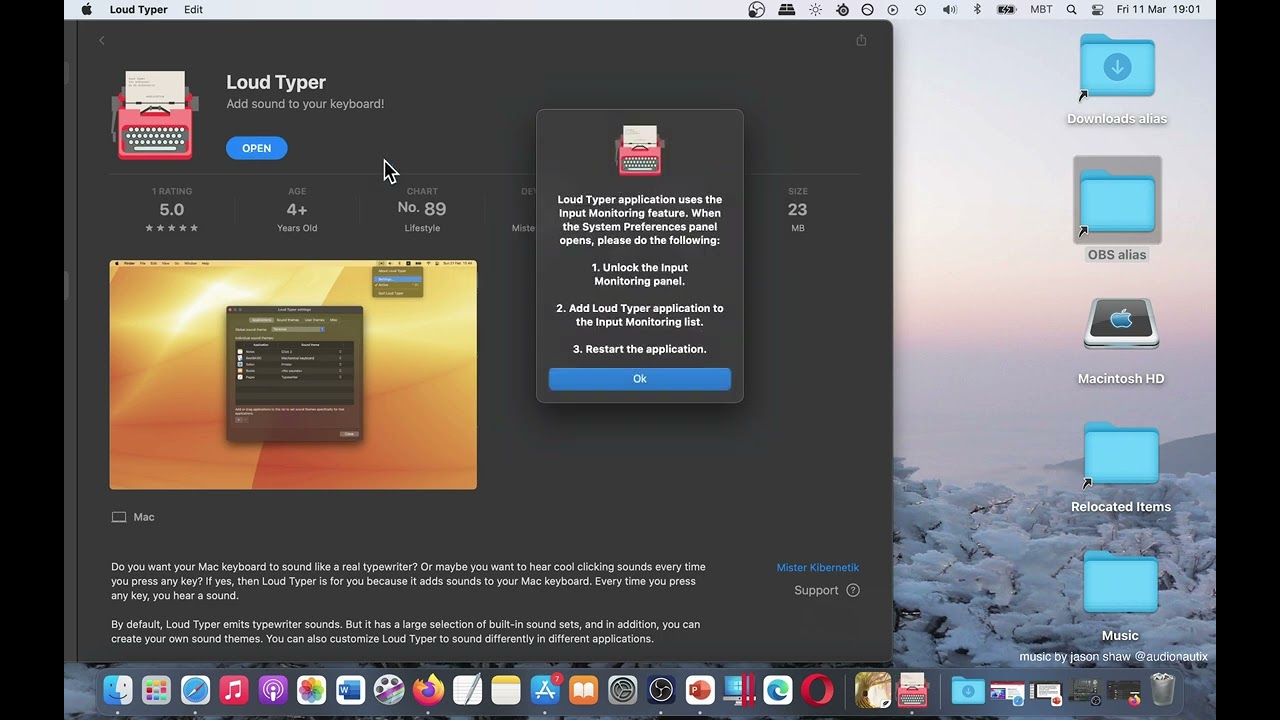Image resolution: width=1280 pixels, height=720 pixels.
Task: Open the Music app from the Dock
Action: point(234,690)
